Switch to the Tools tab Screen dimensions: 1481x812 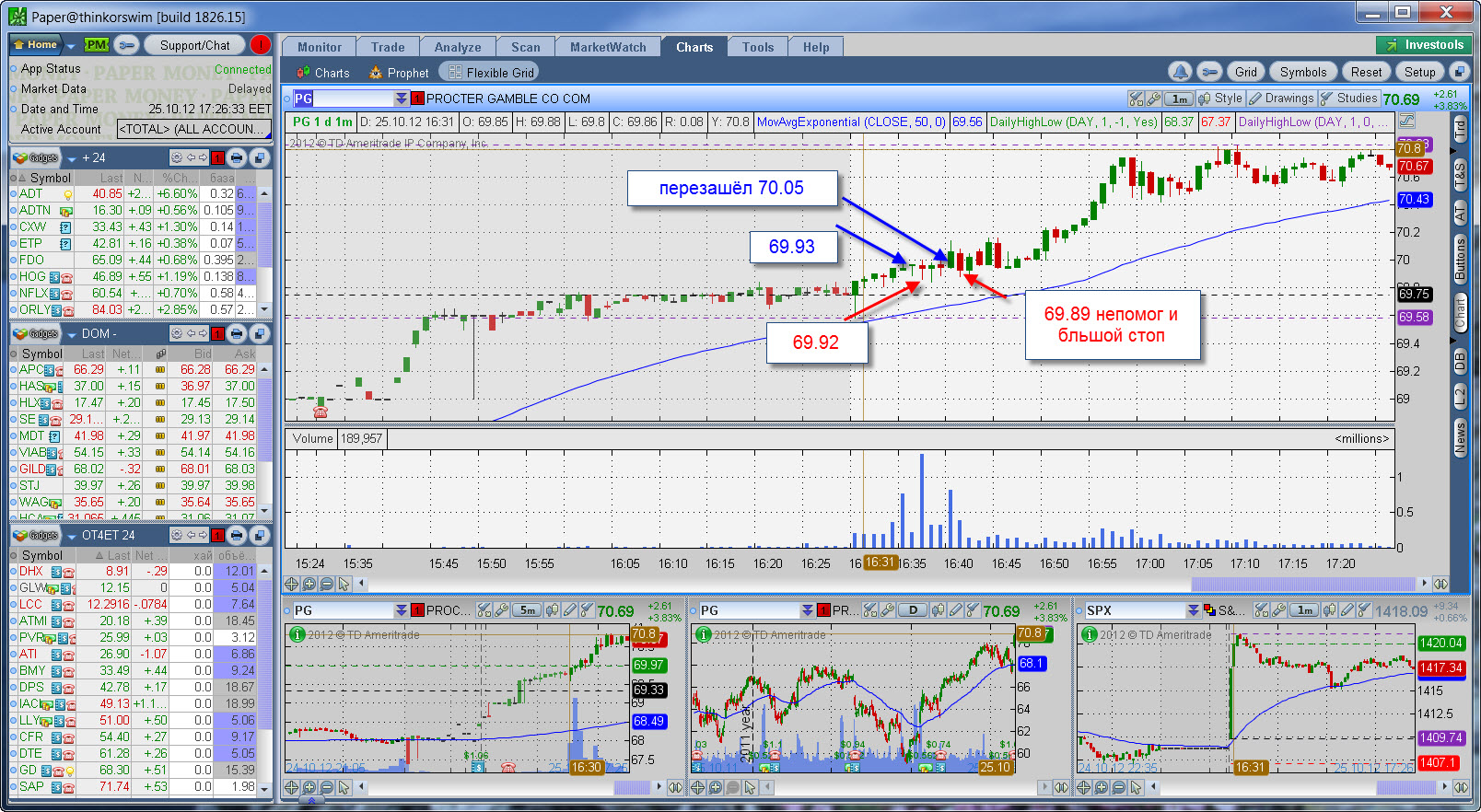pos(758,47)
